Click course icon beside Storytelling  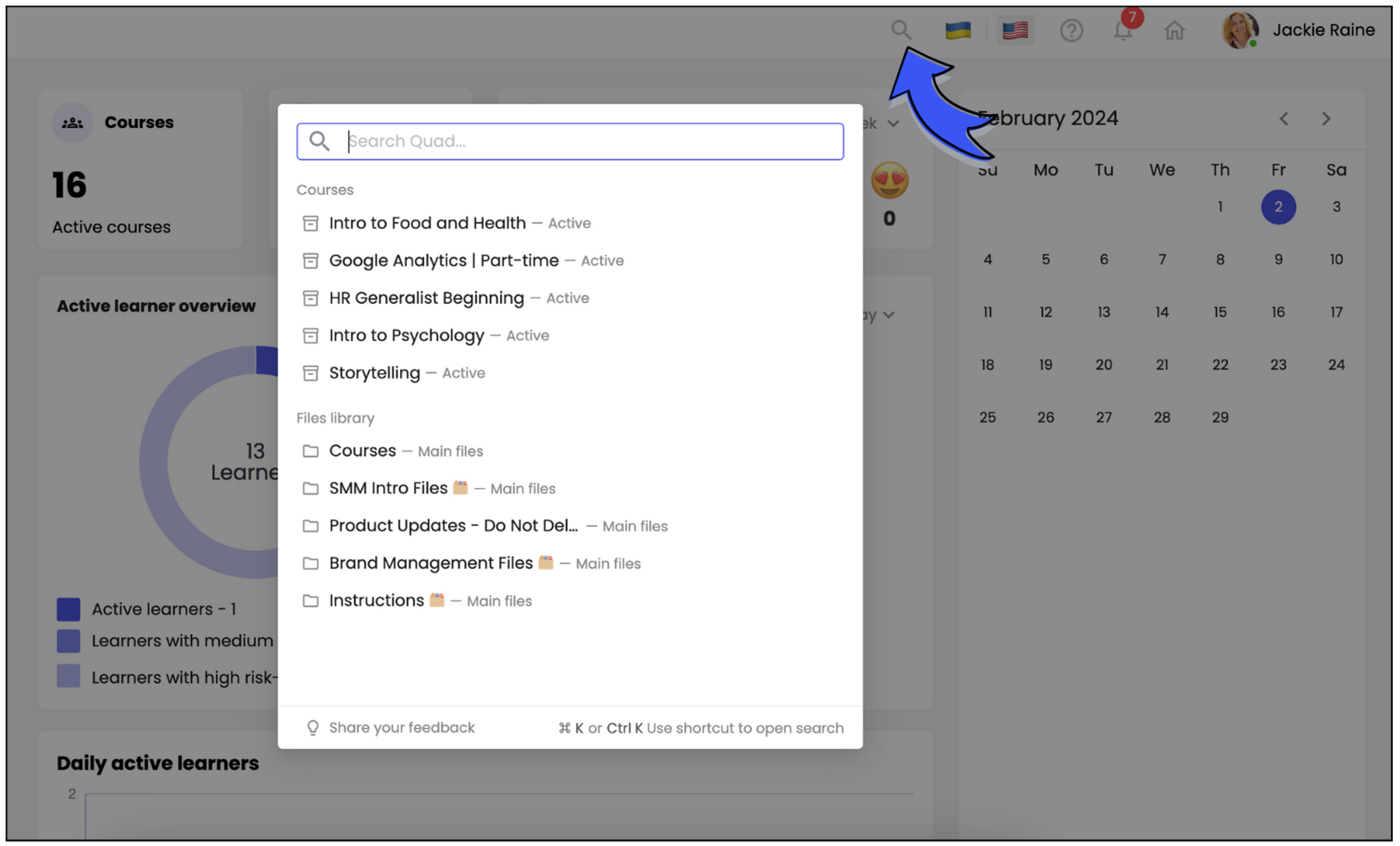click(x=310, y=373)
